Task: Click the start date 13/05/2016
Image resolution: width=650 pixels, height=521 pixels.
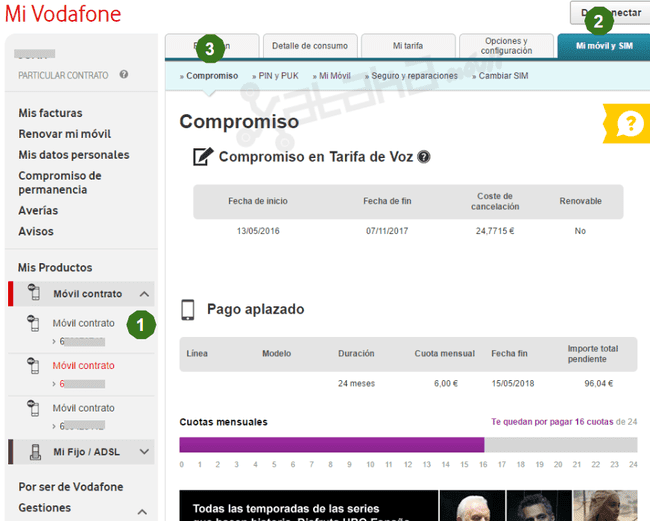Action: point(258,231)
